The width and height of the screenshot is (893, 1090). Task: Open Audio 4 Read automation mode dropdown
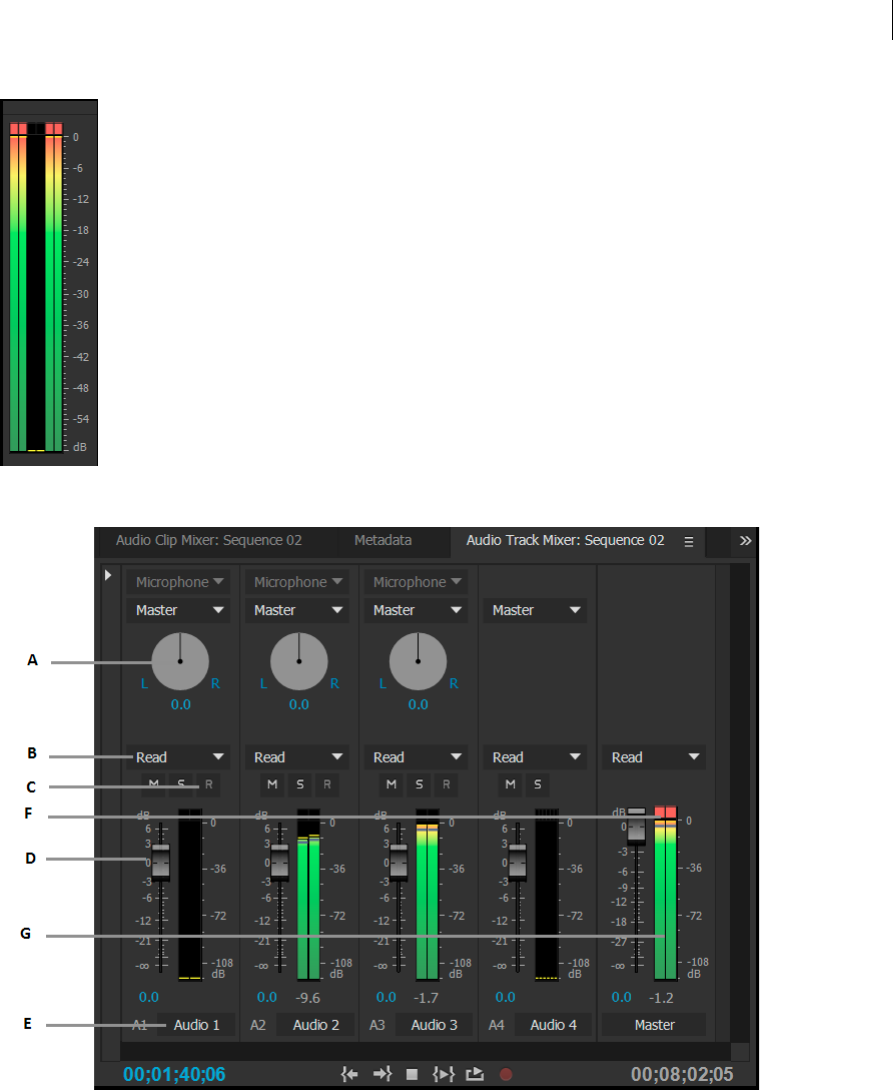click(535, 757)
